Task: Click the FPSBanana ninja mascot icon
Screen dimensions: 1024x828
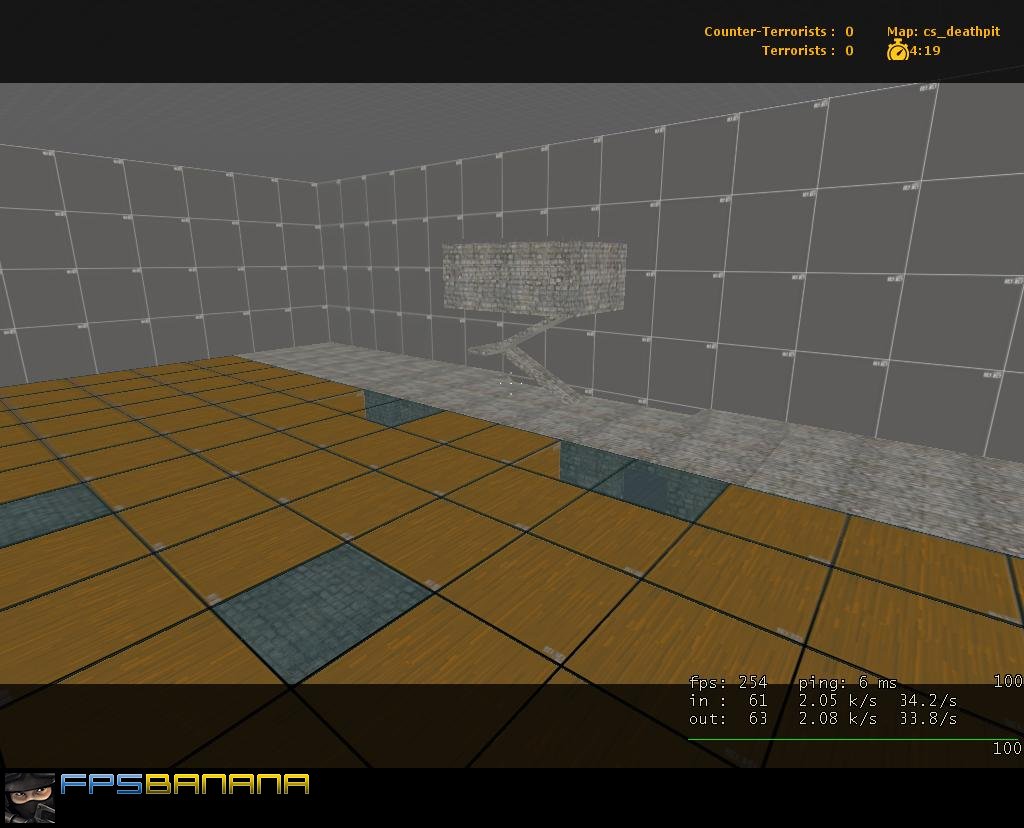Action: [30, 797]
